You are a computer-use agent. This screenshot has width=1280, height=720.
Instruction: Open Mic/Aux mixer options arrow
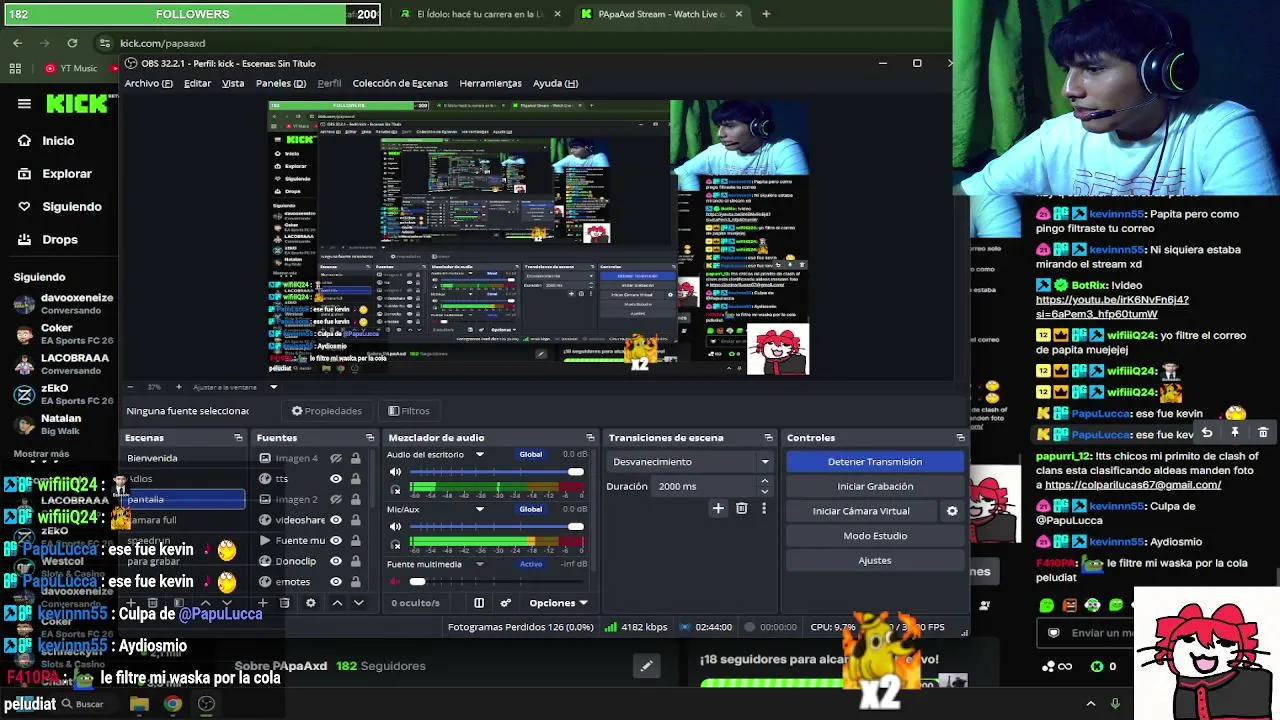(480, 510)
